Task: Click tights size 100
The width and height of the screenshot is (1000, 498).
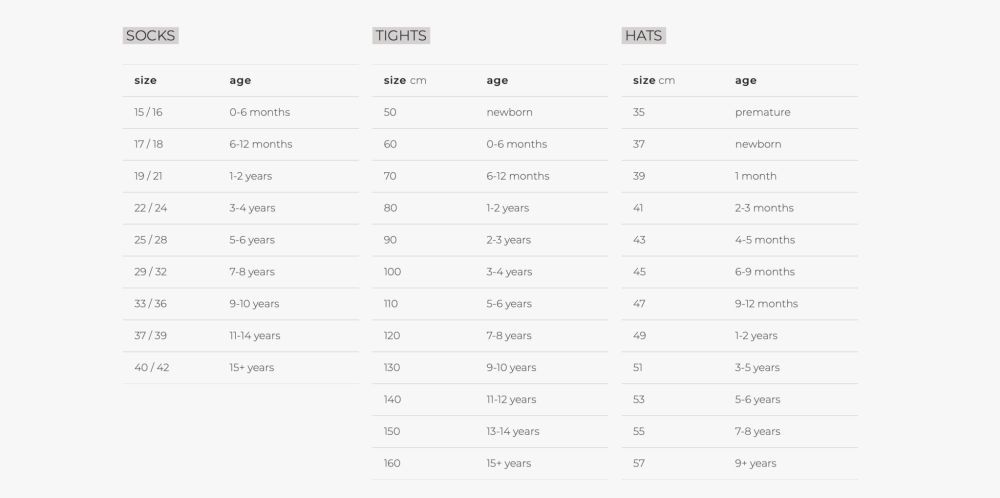Action: (392, 272)
